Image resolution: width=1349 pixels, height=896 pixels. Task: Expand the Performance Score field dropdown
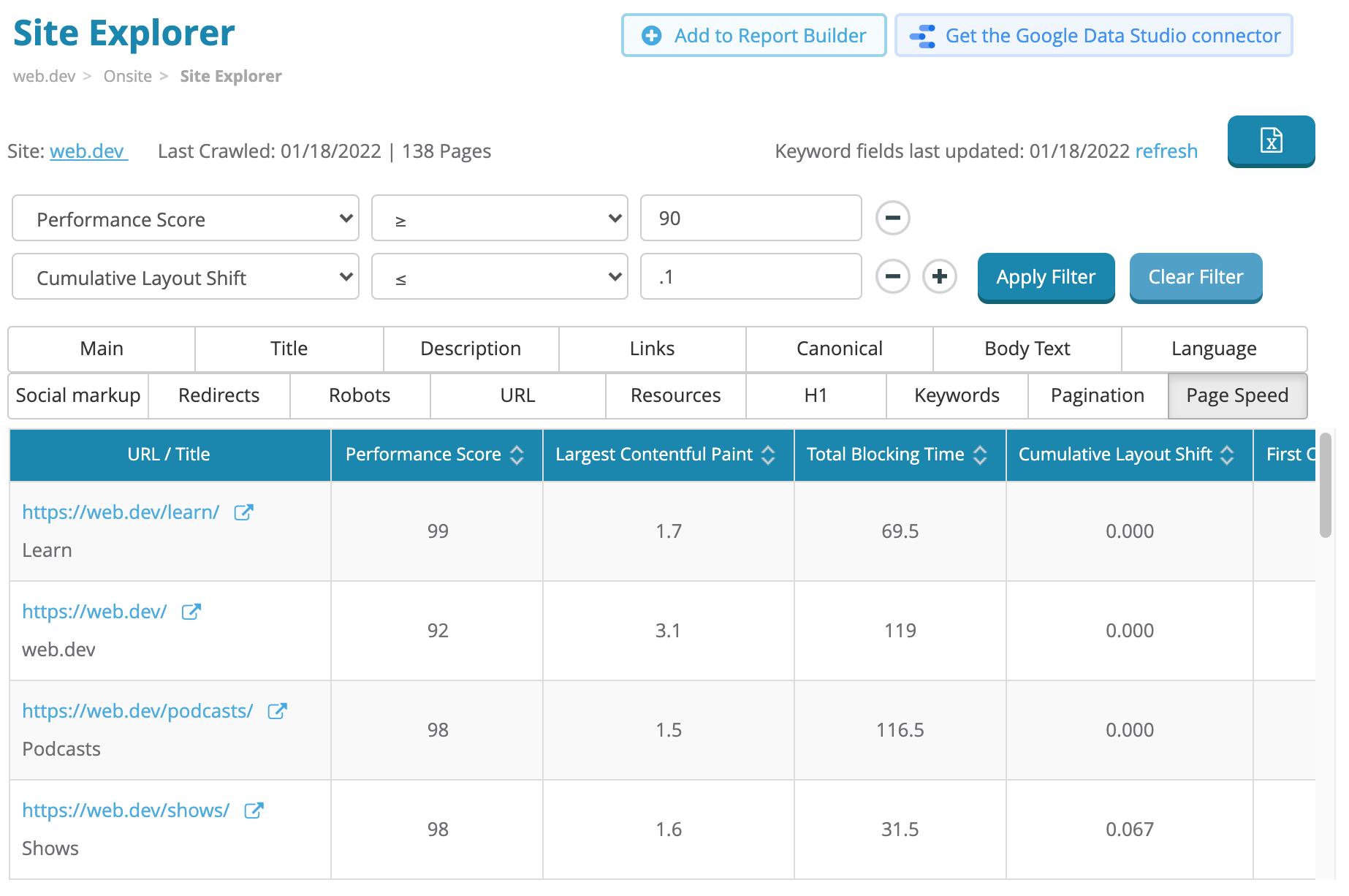(186, 219)
